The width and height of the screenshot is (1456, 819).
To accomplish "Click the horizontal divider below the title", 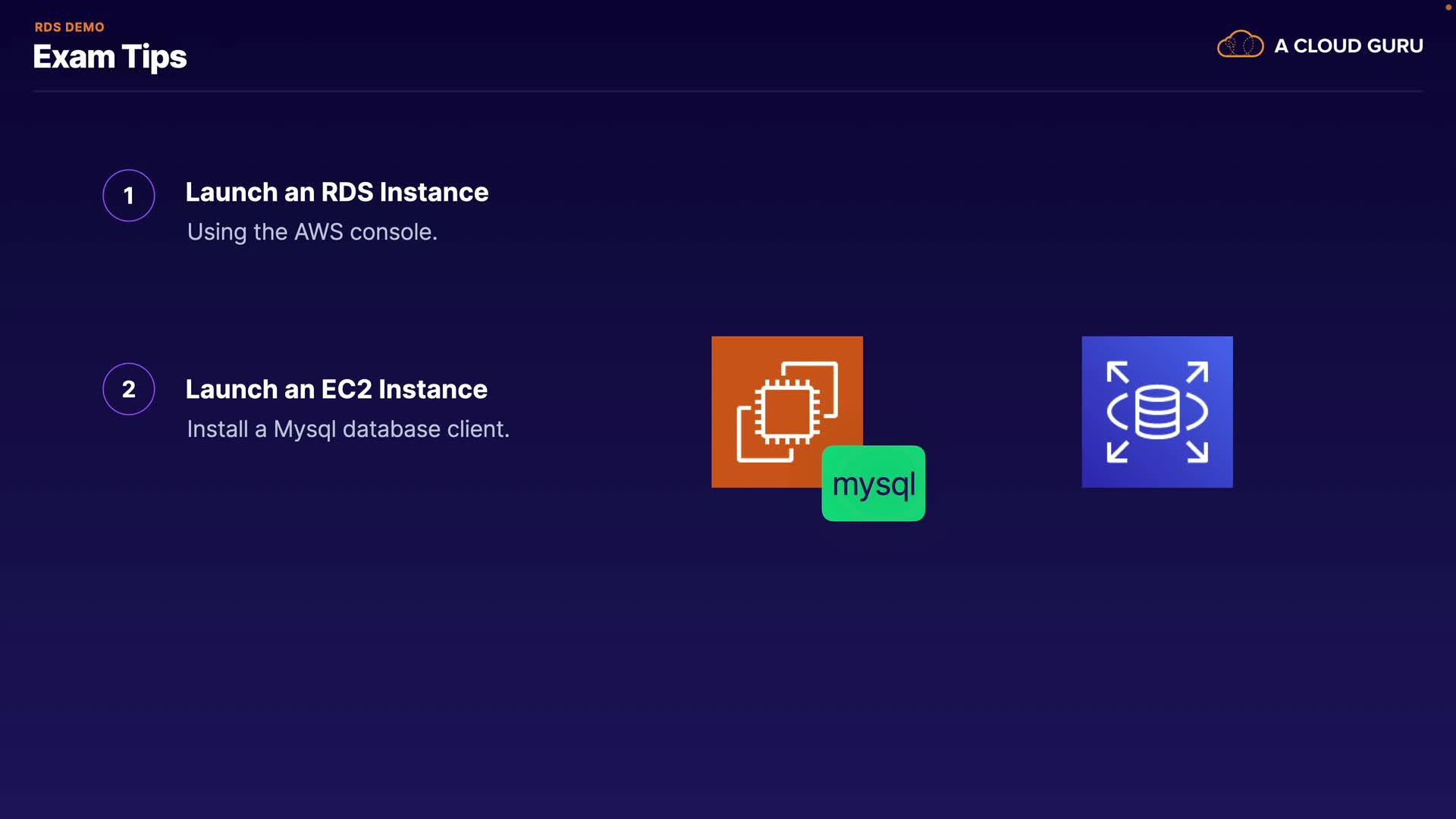I will coord(728,91).
